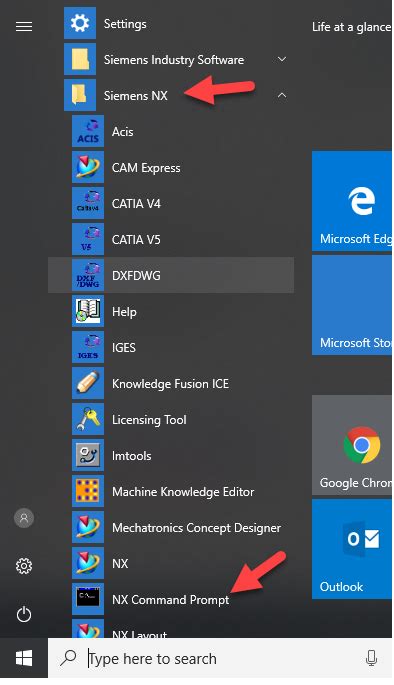Screen dimensions: 394x685
Task: Expand Siemens Industry Software folder chevron
Action: [x=282, y=59]
